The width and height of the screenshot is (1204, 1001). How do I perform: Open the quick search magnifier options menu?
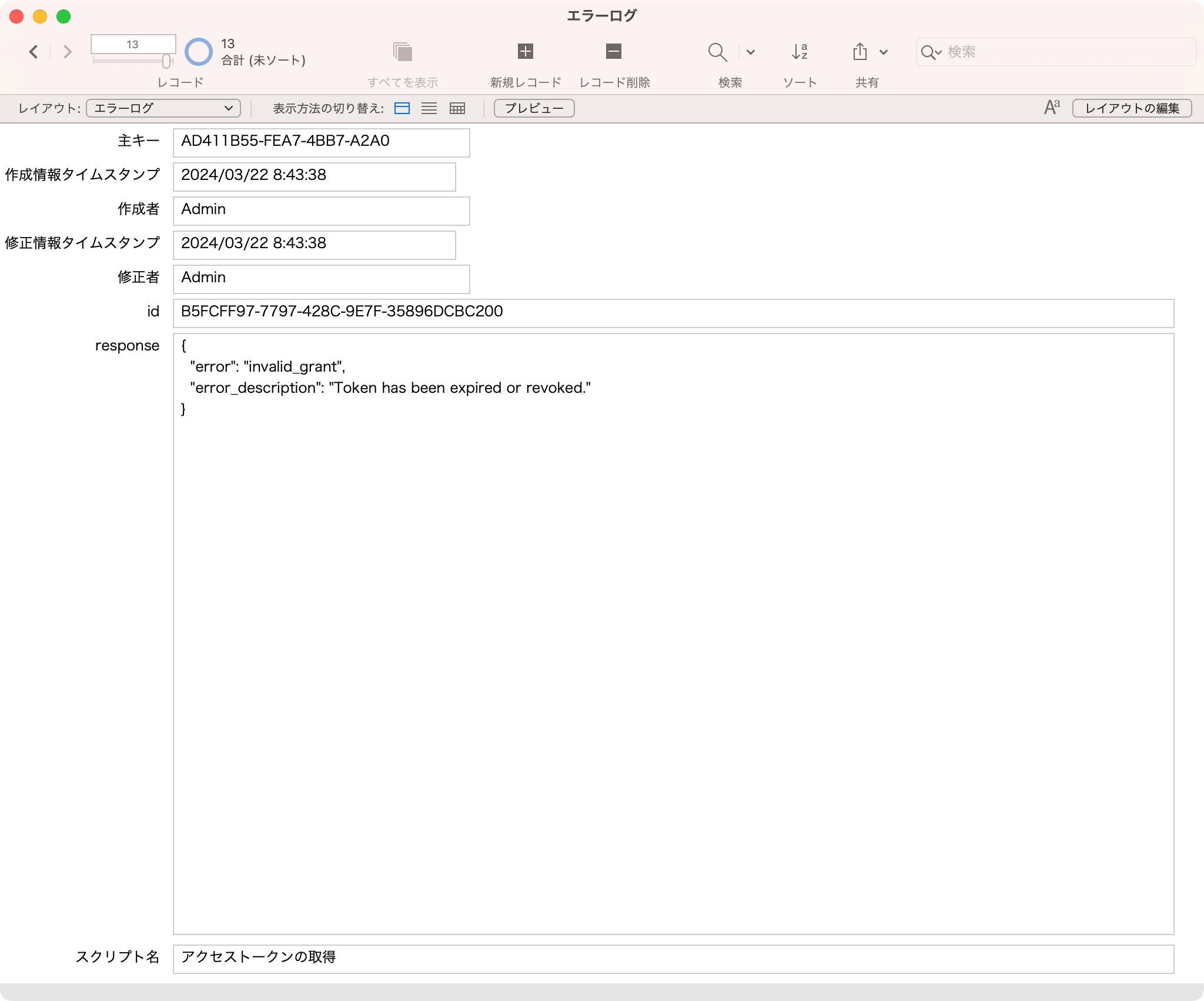coord(931,52)
